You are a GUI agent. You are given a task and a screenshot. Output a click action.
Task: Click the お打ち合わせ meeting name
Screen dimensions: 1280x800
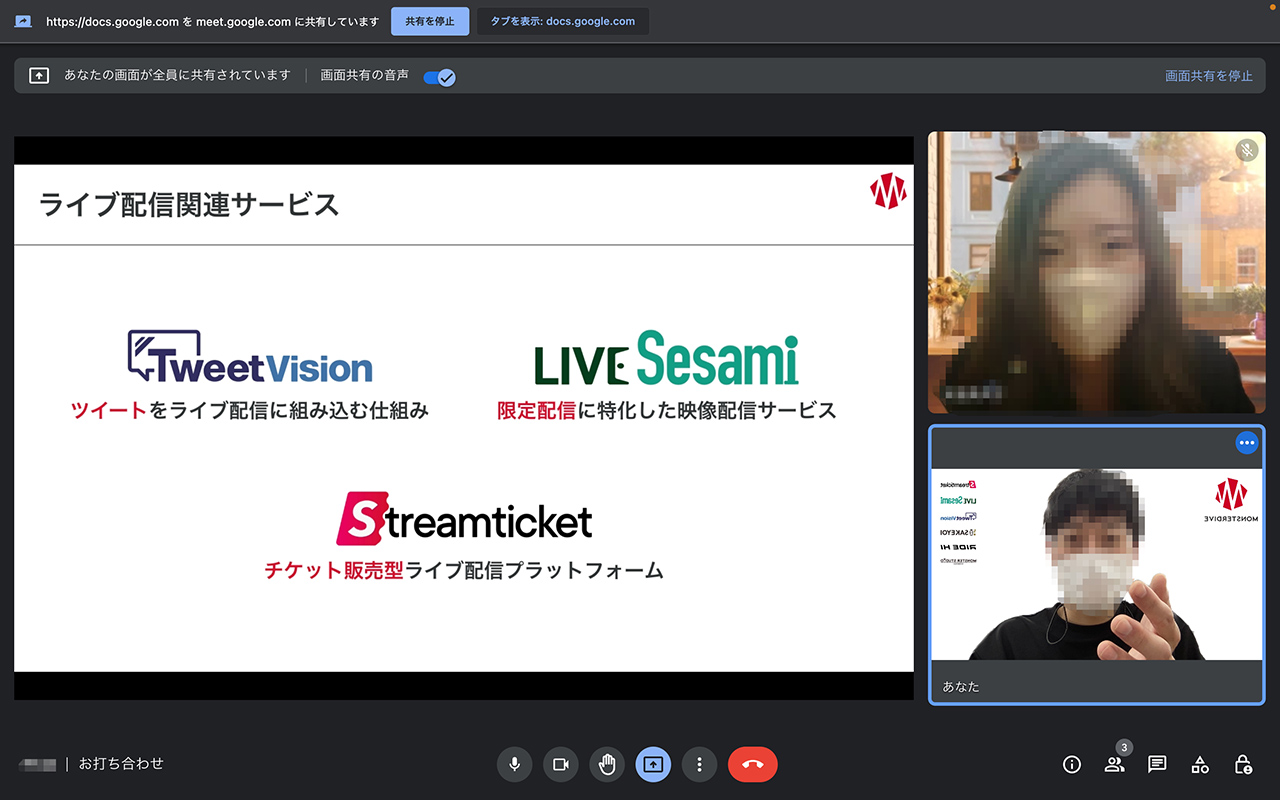(121, 764)
